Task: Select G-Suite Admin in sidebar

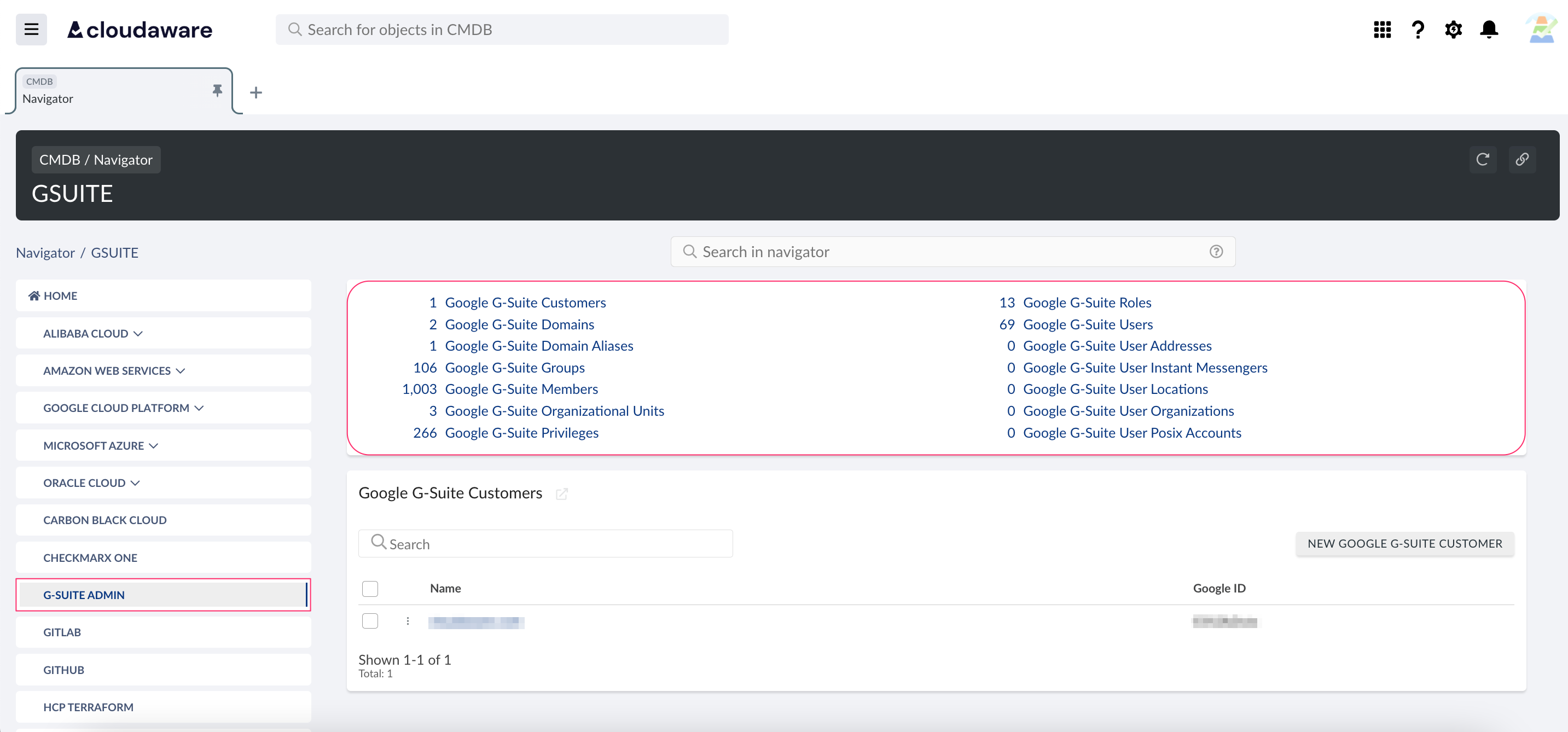Action: [x=163, y=595]
